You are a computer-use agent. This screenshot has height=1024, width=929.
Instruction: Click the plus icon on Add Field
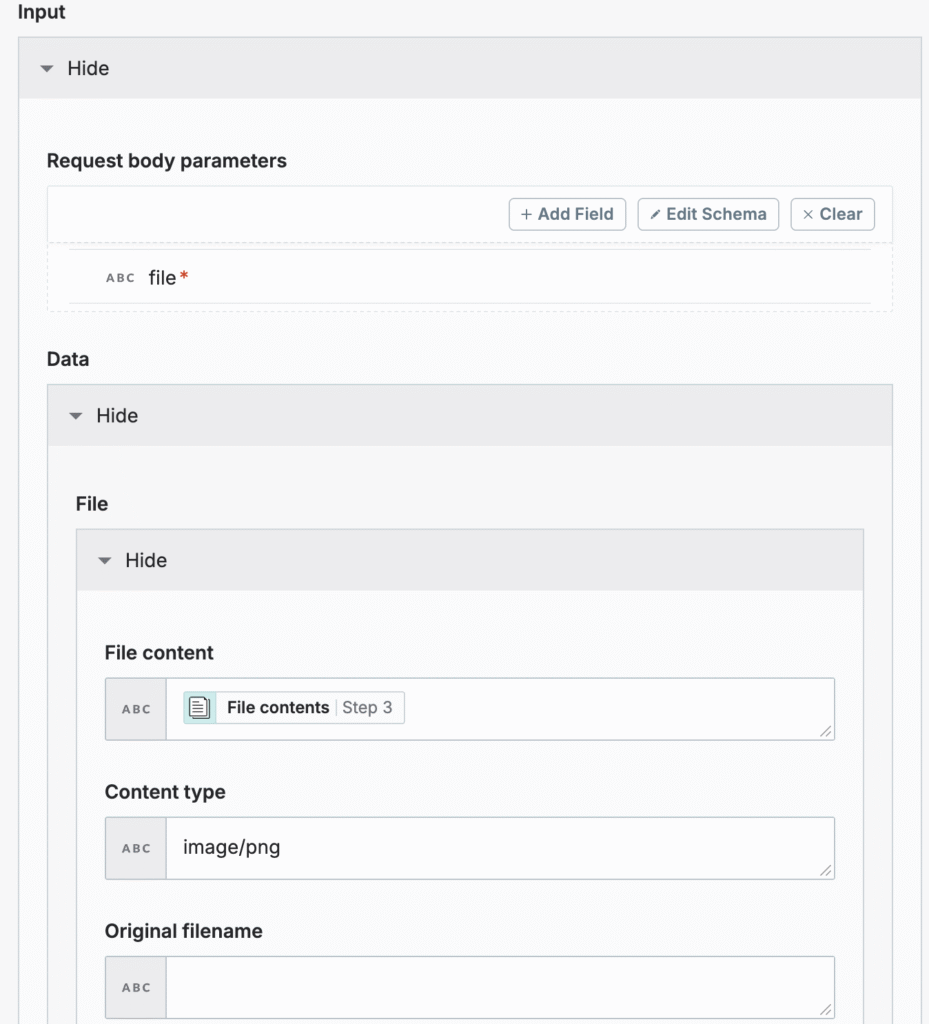pos(526,214)
